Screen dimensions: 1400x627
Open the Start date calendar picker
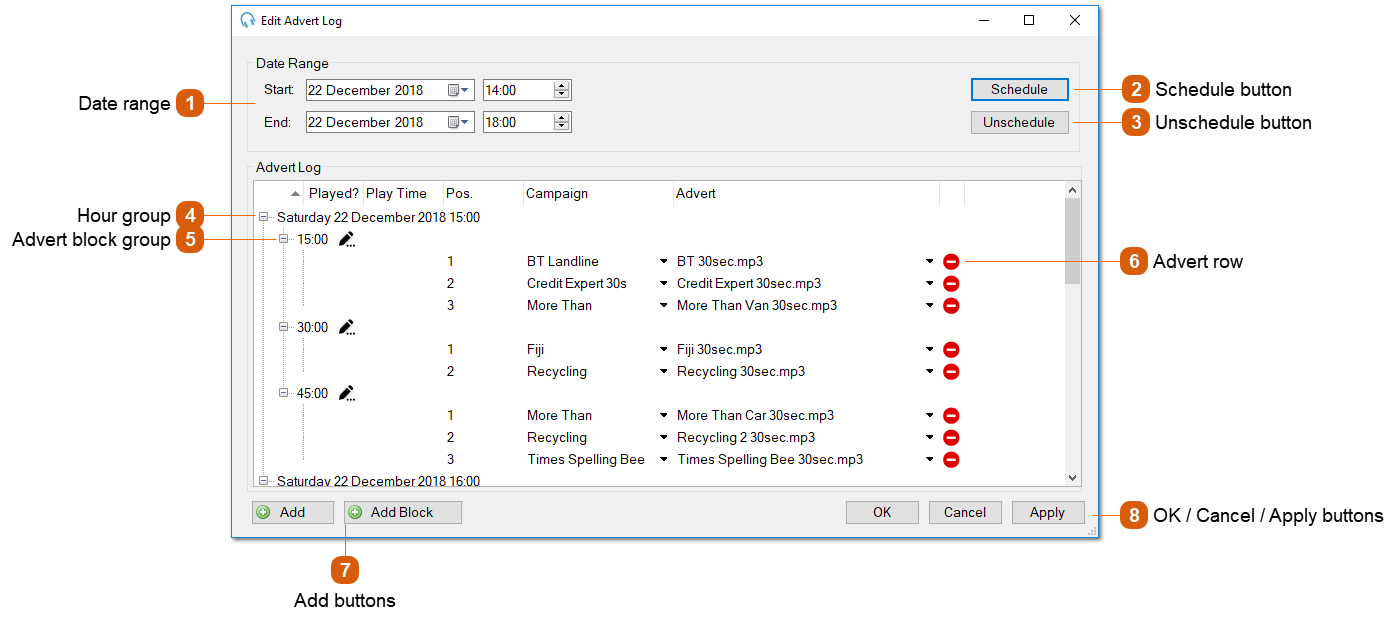458,91
